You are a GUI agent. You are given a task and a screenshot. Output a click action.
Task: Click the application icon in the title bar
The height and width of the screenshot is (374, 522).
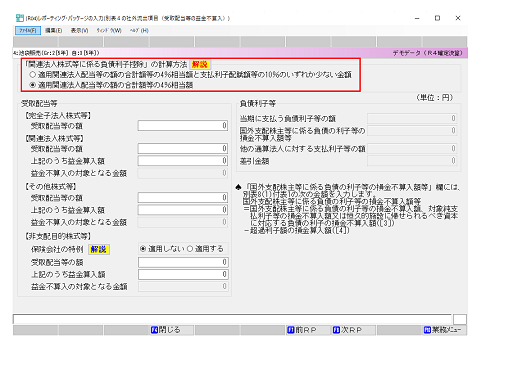(x=19, y=18)
